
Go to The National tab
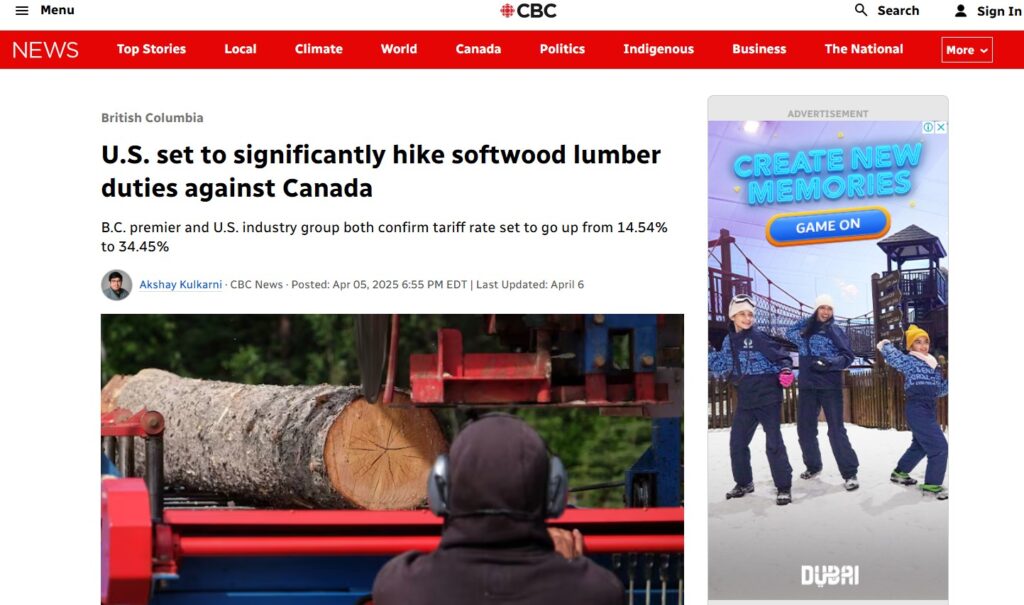pyautogui.click(x=863, y=49)
